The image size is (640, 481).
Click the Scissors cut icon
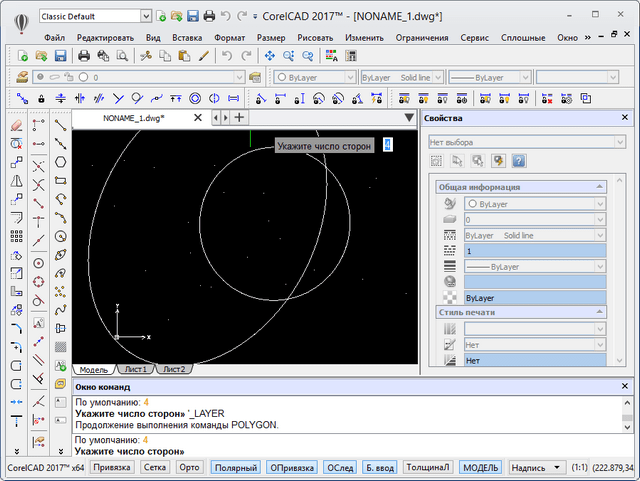pyautogui.click(x=146, y=56)
